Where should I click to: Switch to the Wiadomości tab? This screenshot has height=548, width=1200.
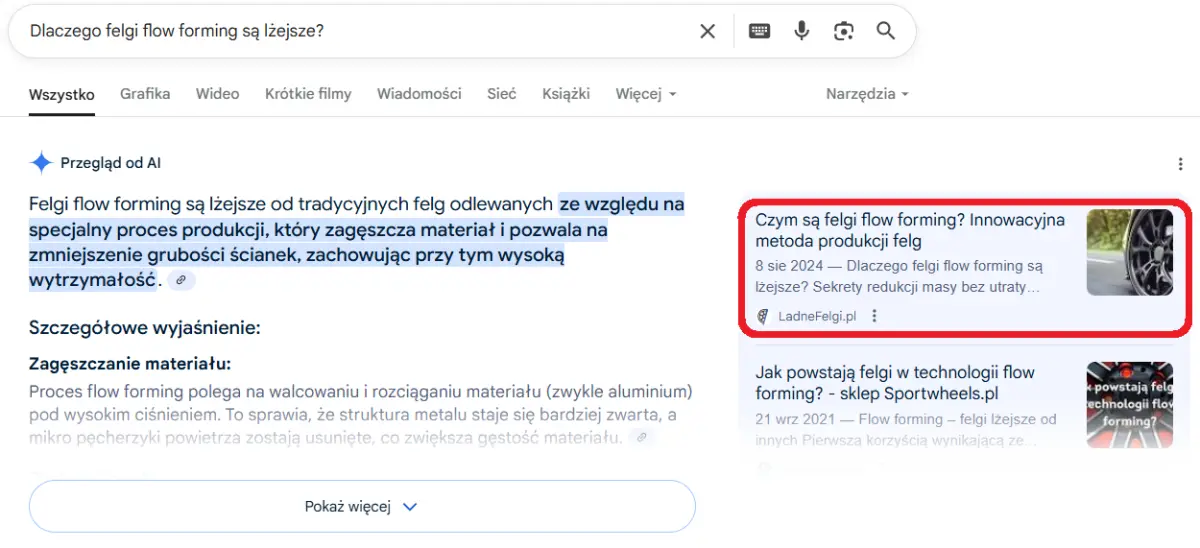coord(419,94)
